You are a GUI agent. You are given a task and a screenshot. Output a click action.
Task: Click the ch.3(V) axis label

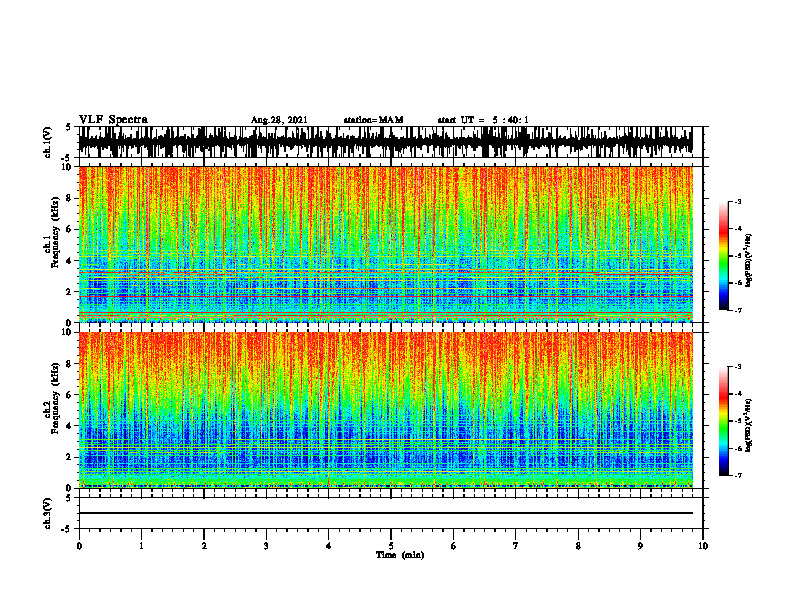[48, 513]
